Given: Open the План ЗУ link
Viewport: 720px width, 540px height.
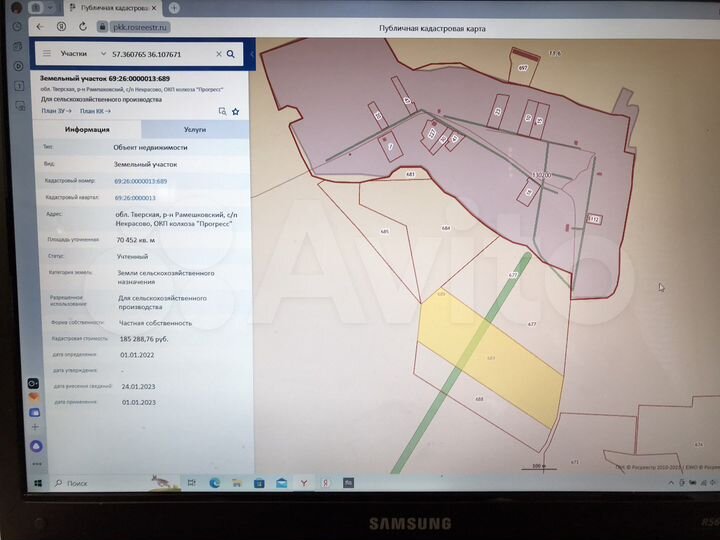Looking at the screenshot, I should point(56,111).
